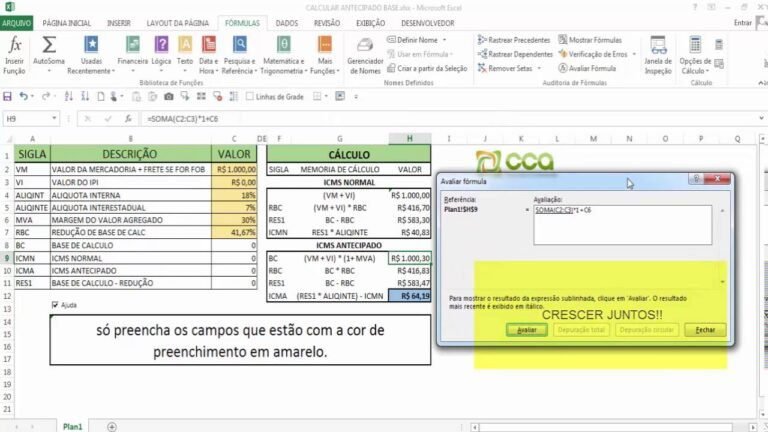Click the Redo arrow icon
The width and height of the screenshot is (768, 432).
[x=46, y=96]
